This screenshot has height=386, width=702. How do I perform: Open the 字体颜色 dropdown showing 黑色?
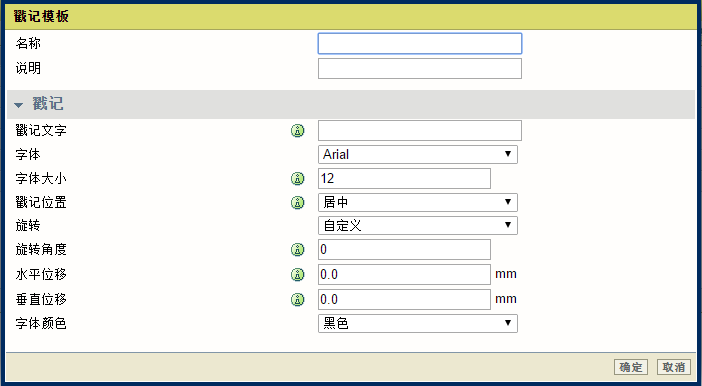(418, 323)
